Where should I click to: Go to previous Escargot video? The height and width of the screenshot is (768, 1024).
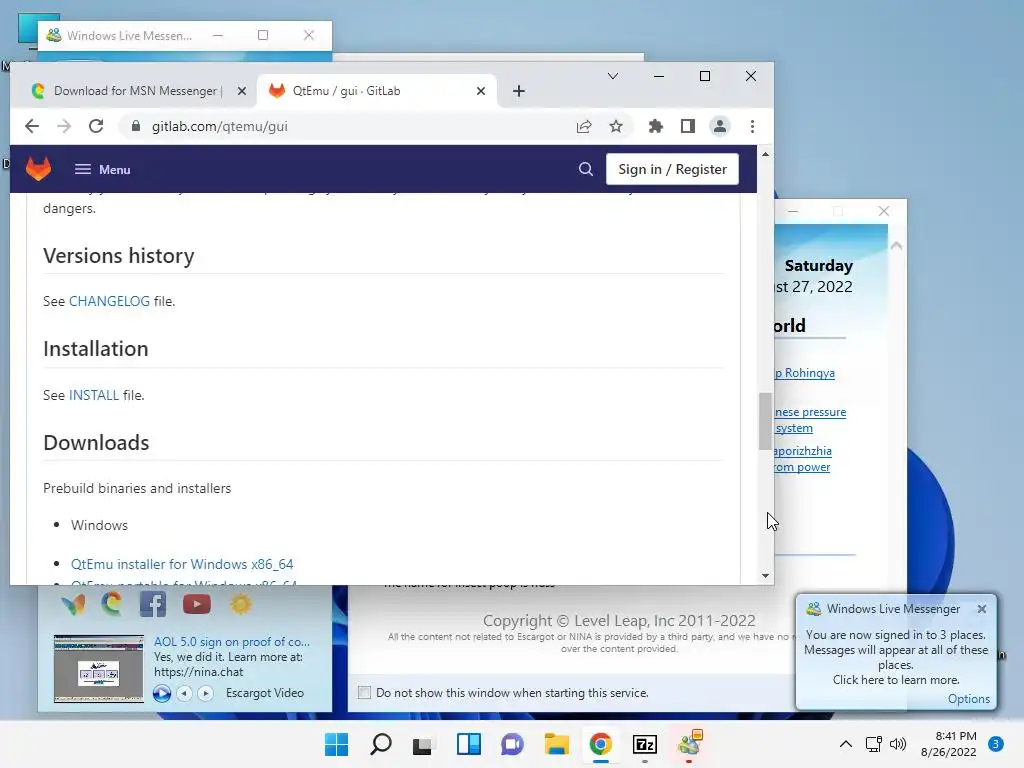pyautogui.click(x=185, y=693)
